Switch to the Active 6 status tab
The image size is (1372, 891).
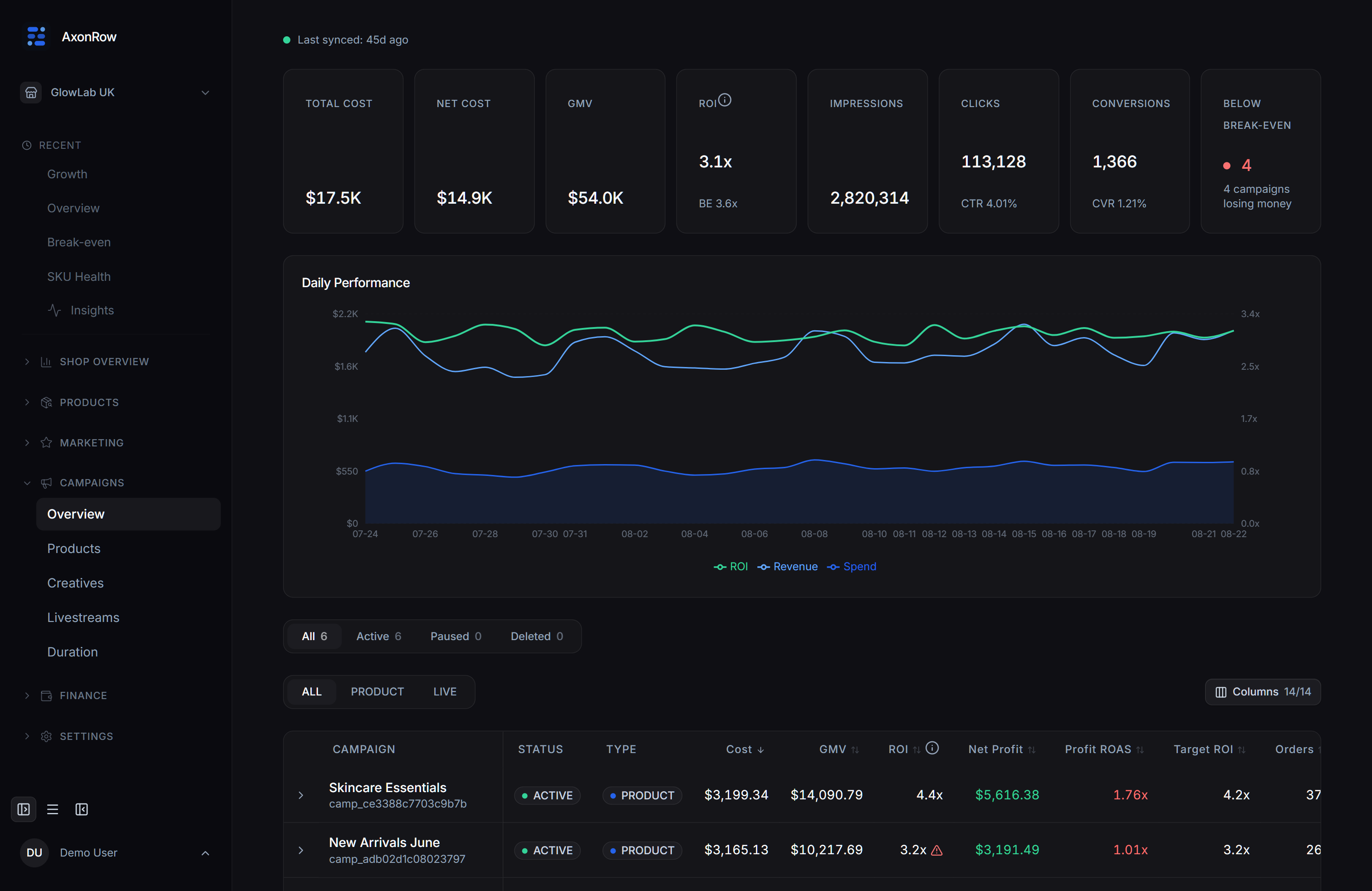(379, 636)
